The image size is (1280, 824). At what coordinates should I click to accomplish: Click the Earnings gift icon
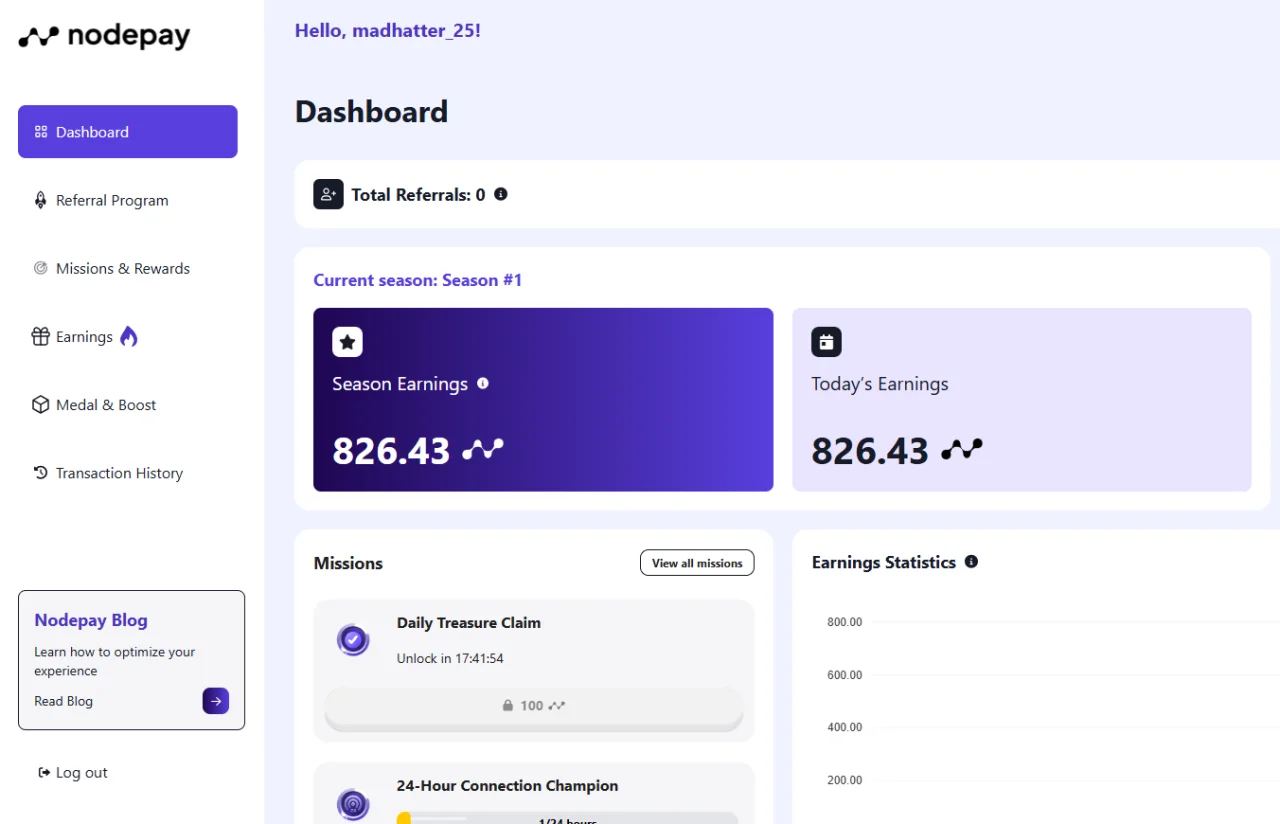(x=41, y=337)
